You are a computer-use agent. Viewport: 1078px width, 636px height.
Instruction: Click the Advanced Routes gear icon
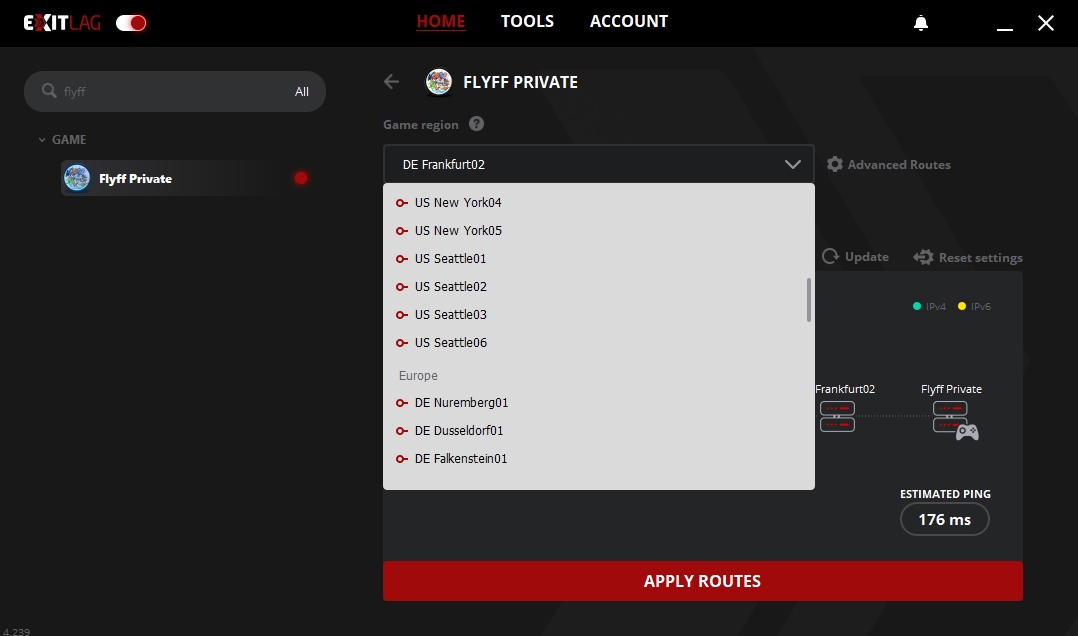[x=835, y=164]
